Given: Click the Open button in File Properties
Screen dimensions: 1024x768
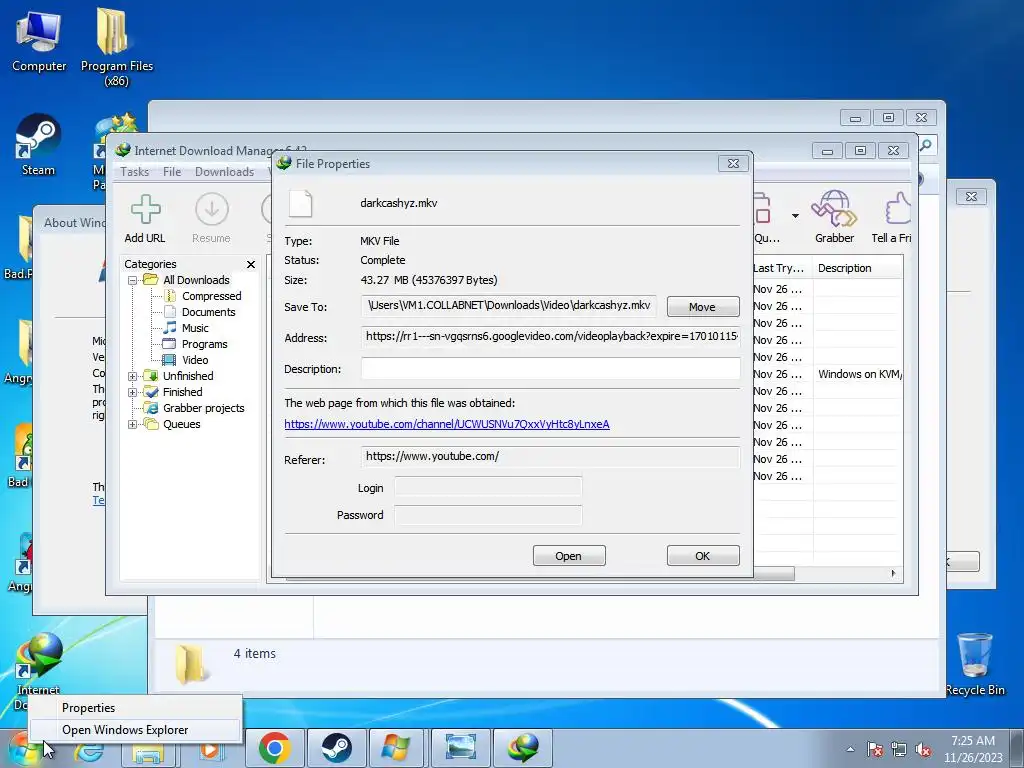Looking at the screenshot, I should (x=569, y=556).
